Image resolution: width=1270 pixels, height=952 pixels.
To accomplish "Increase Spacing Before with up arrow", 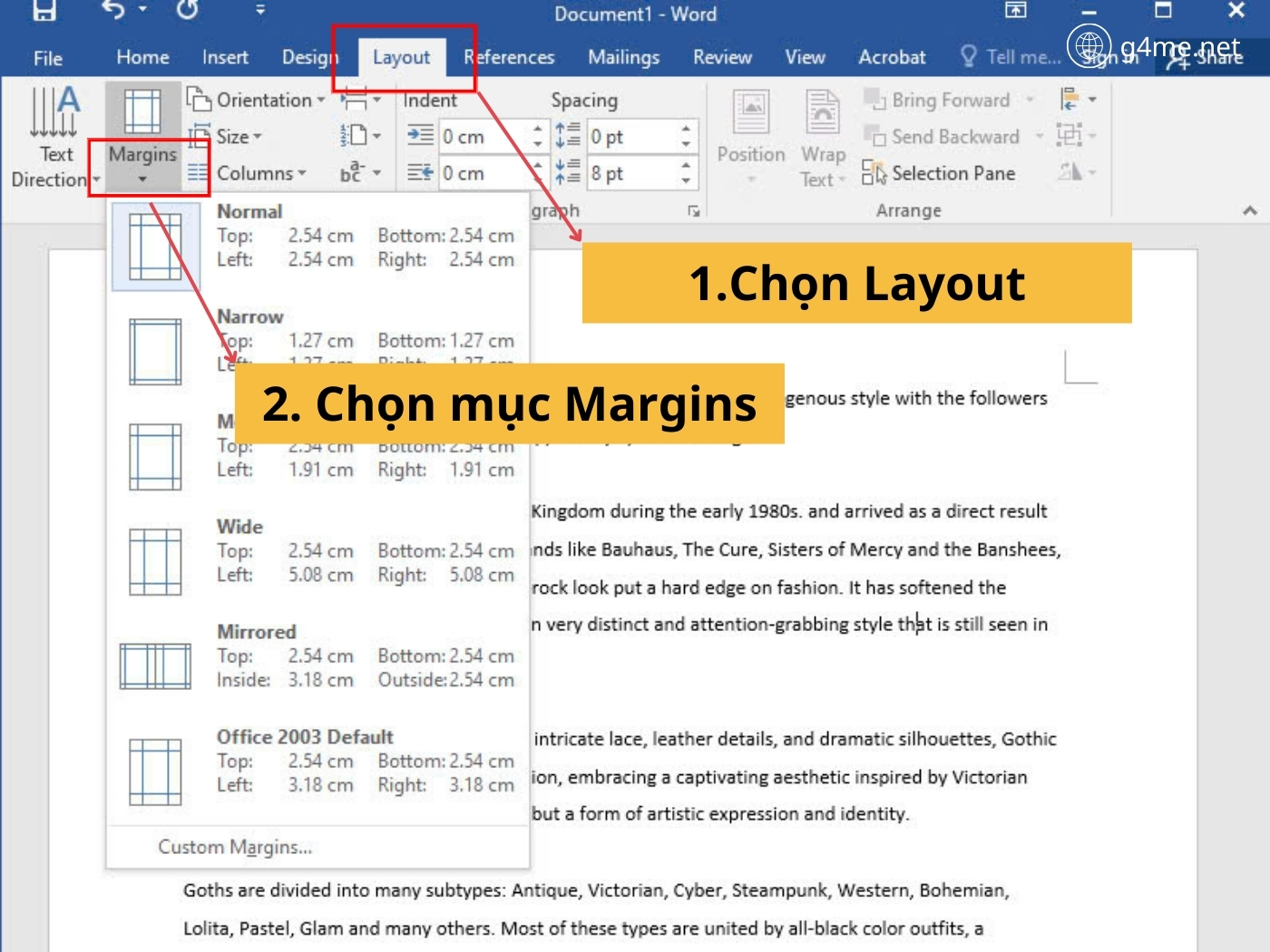I will [x=686, y=130].
